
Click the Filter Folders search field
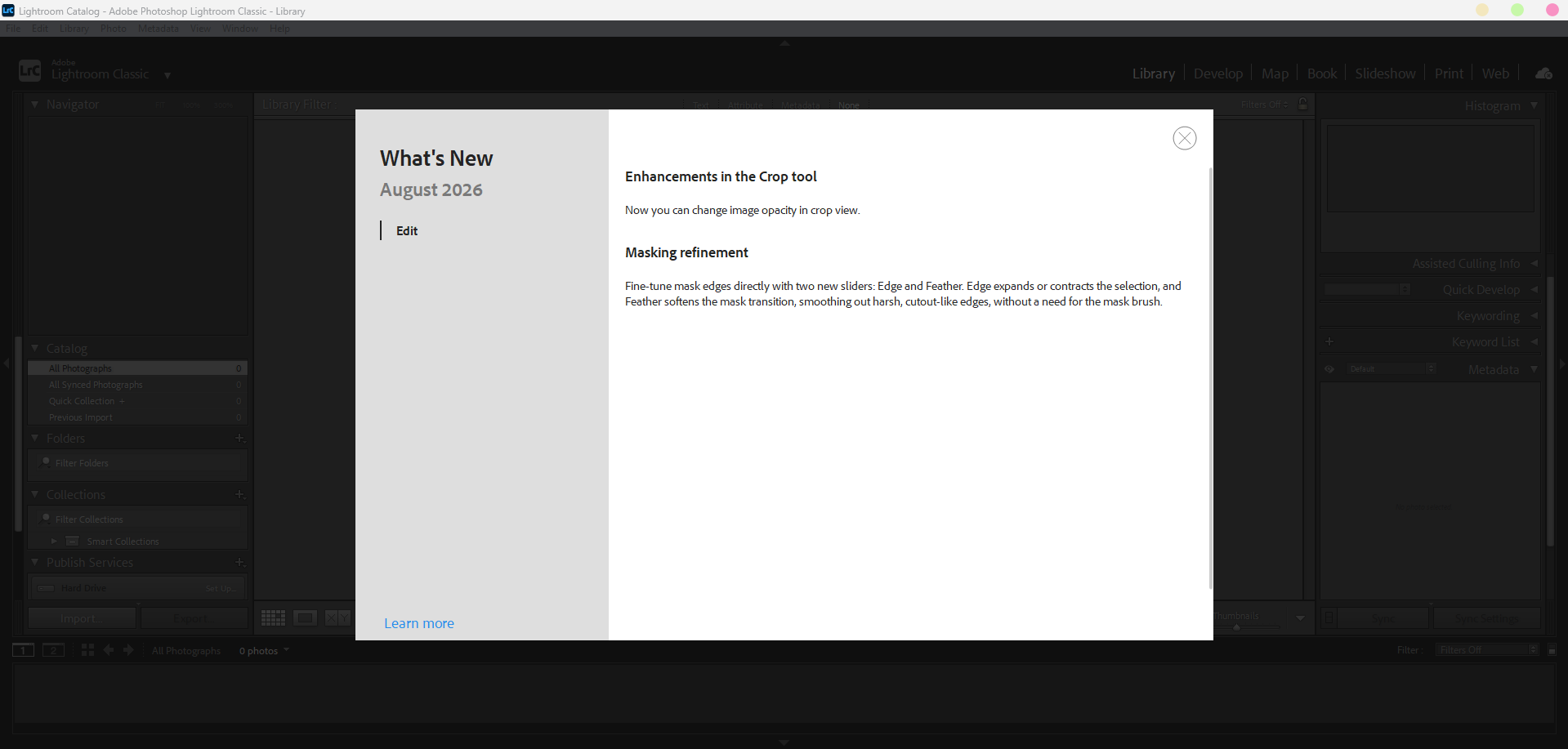click(x=137, y=463)
